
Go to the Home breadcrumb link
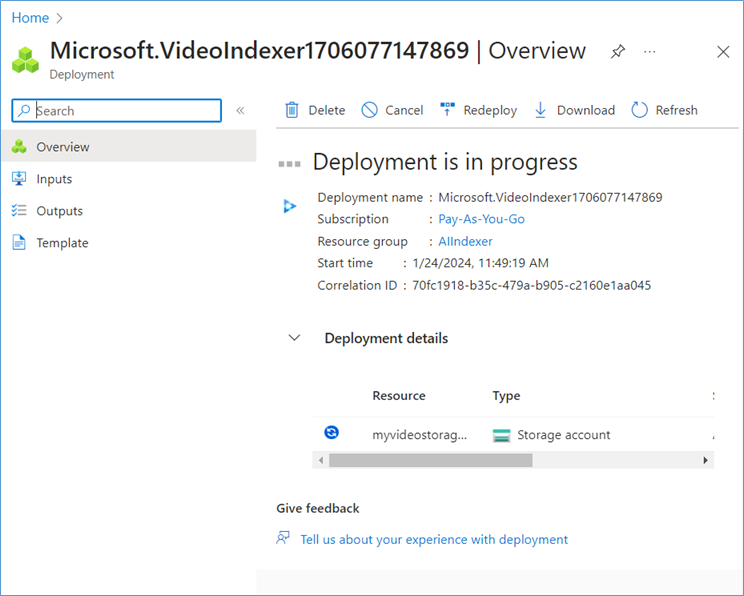[30, 18]
